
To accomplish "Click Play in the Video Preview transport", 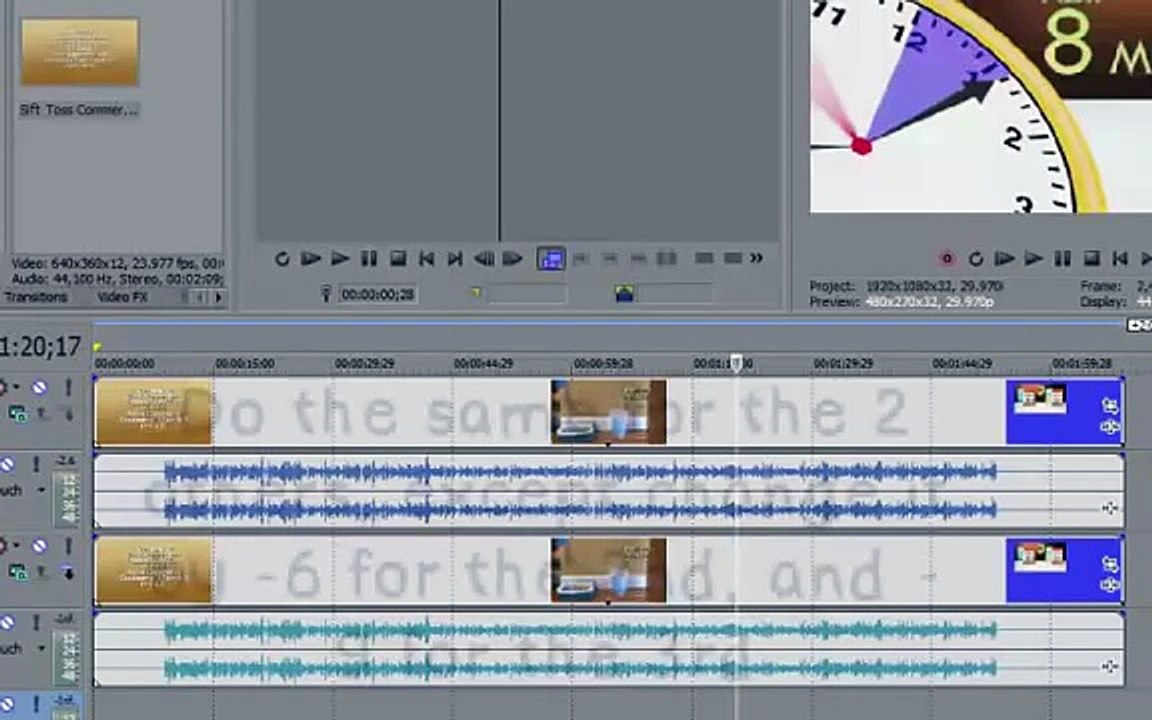I will [x=1034, y=259].
